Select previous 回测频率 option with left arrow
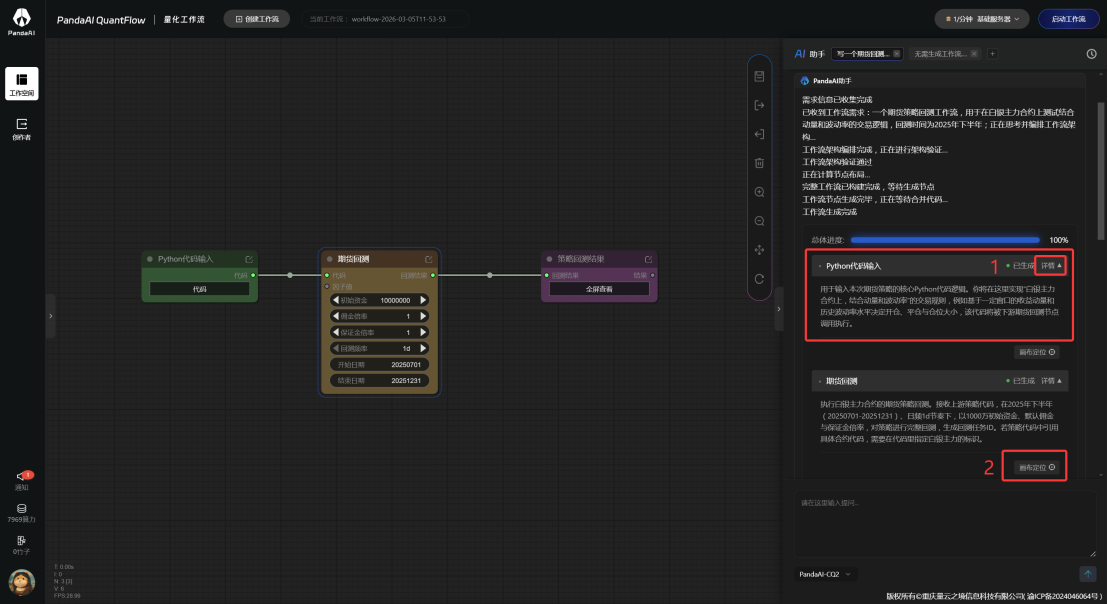The width and height of the screenshot is (1108, 604). pos(336,348)
